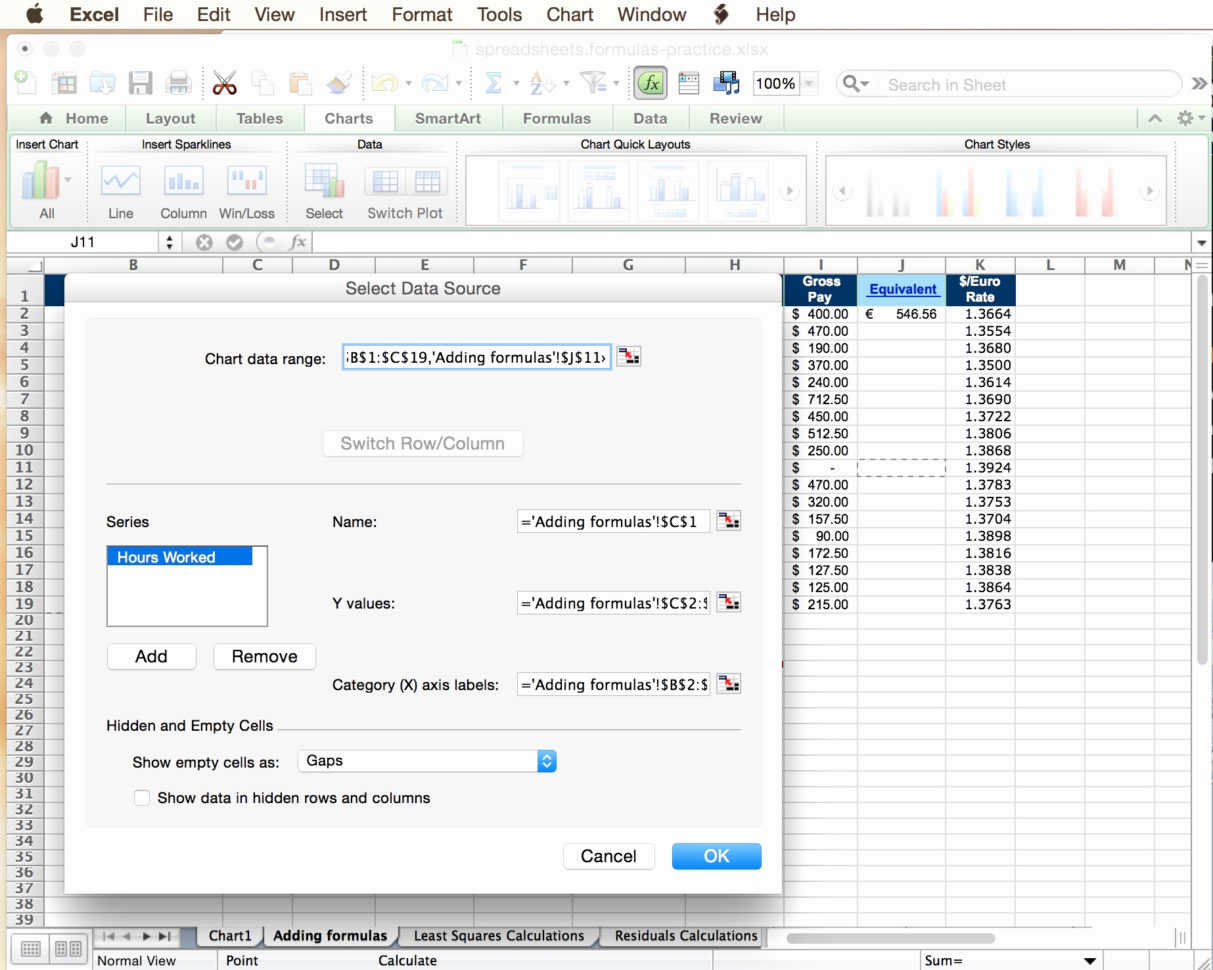Click the range selector beside Chart data range
The image size is (1213, 970).
click(x=629, y=355)
